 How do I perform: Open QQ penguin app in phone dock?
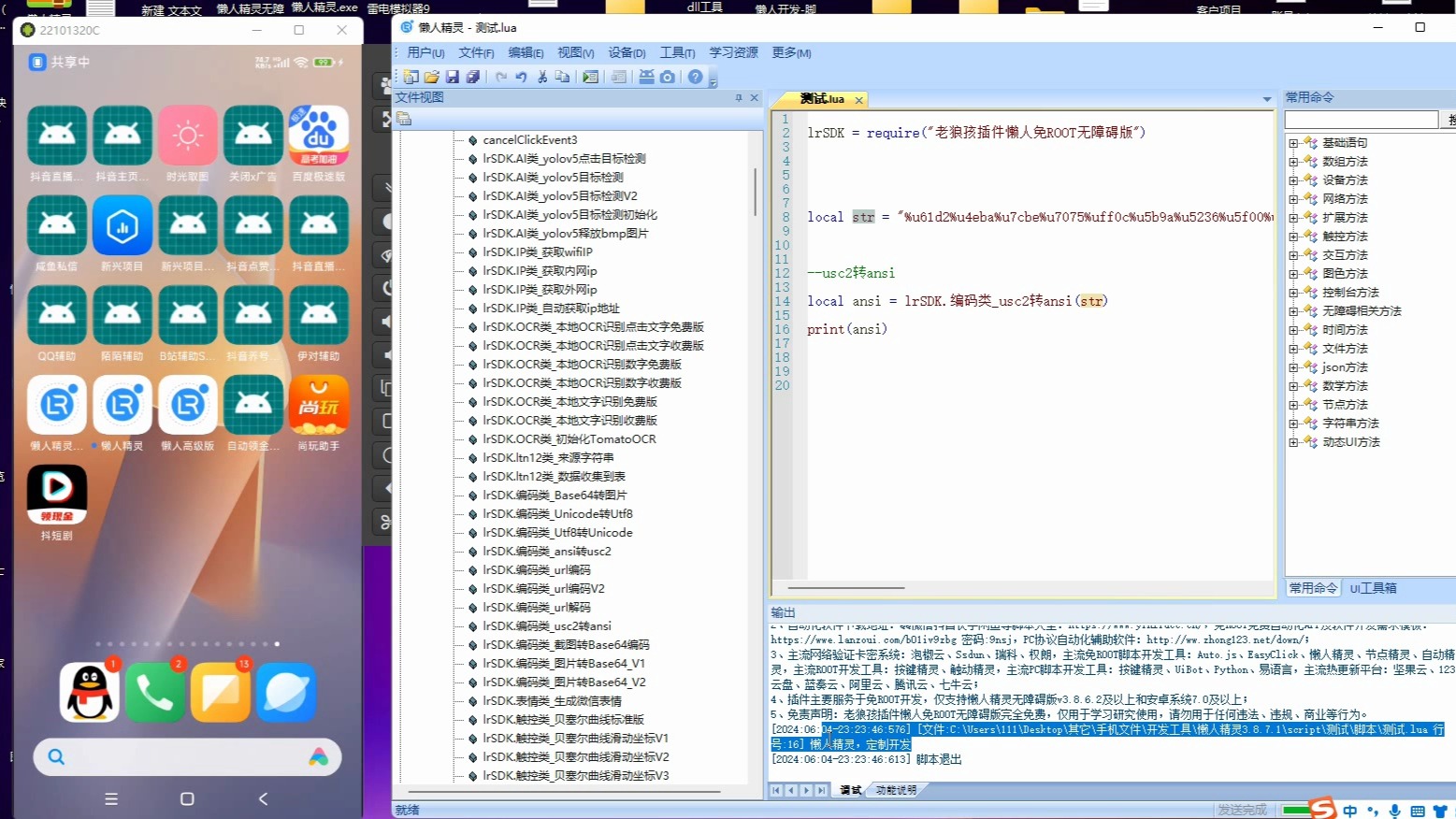tap(90, 692)
